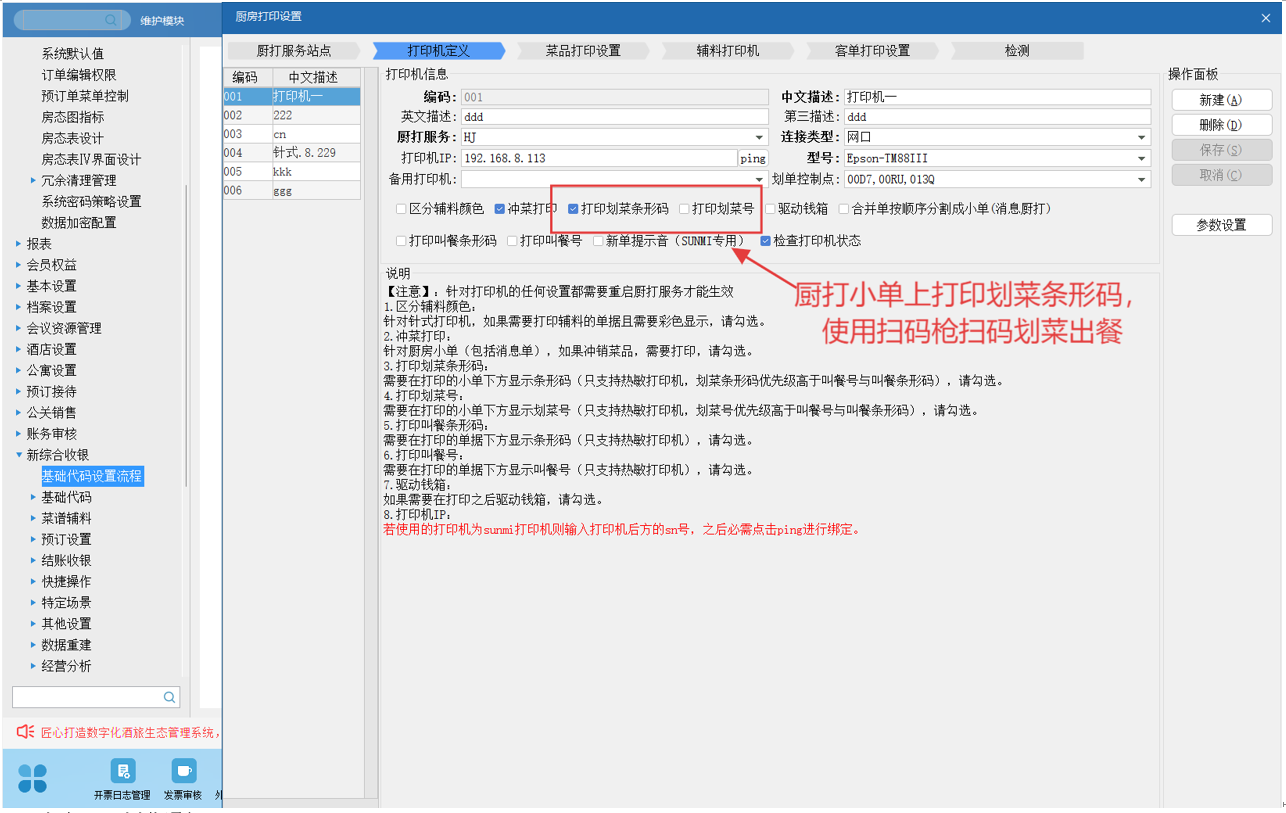Viewport: 1286px width, 813px height.
Task: Open the 连接类型 combo box
Action: click(x=1142, y=137)
